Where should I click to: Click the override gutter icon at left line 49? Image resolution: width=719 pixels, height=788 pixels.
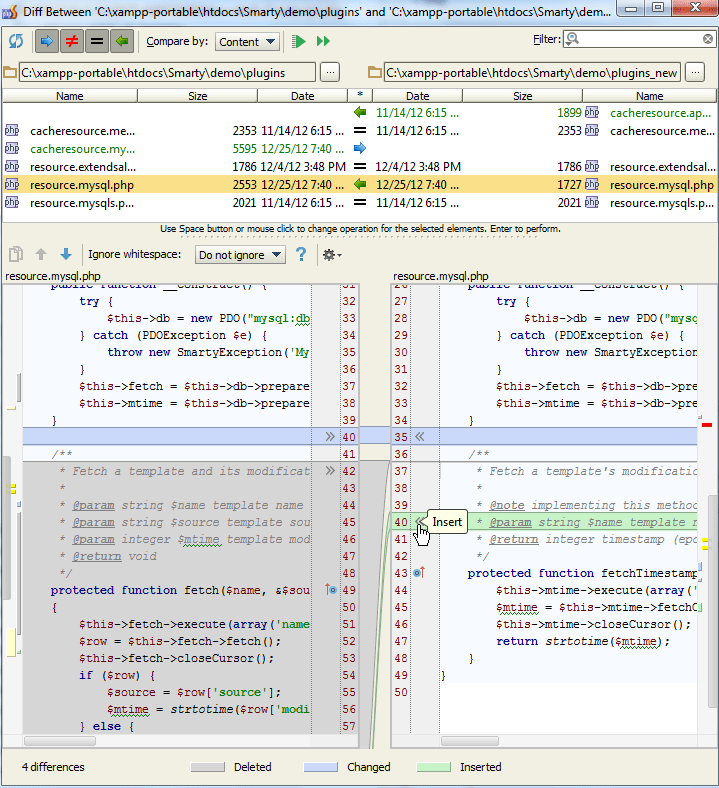330,589
